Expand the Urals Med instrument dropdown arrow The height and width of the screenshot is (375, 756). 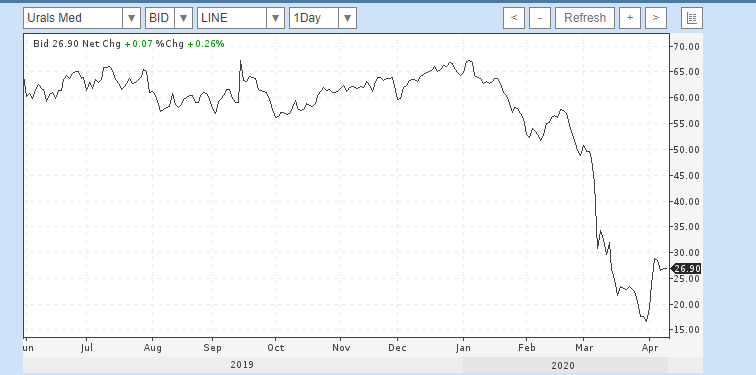pos(131,18)
